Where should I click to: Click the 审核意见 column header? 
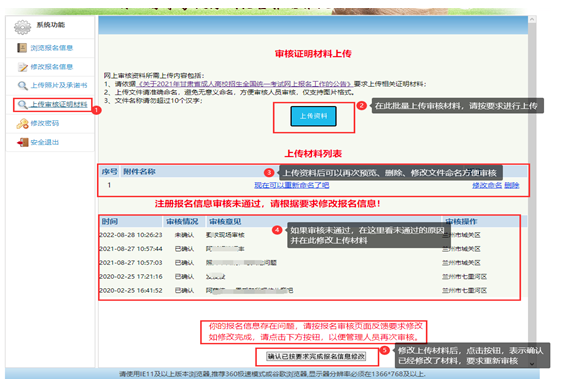[225, 221]
